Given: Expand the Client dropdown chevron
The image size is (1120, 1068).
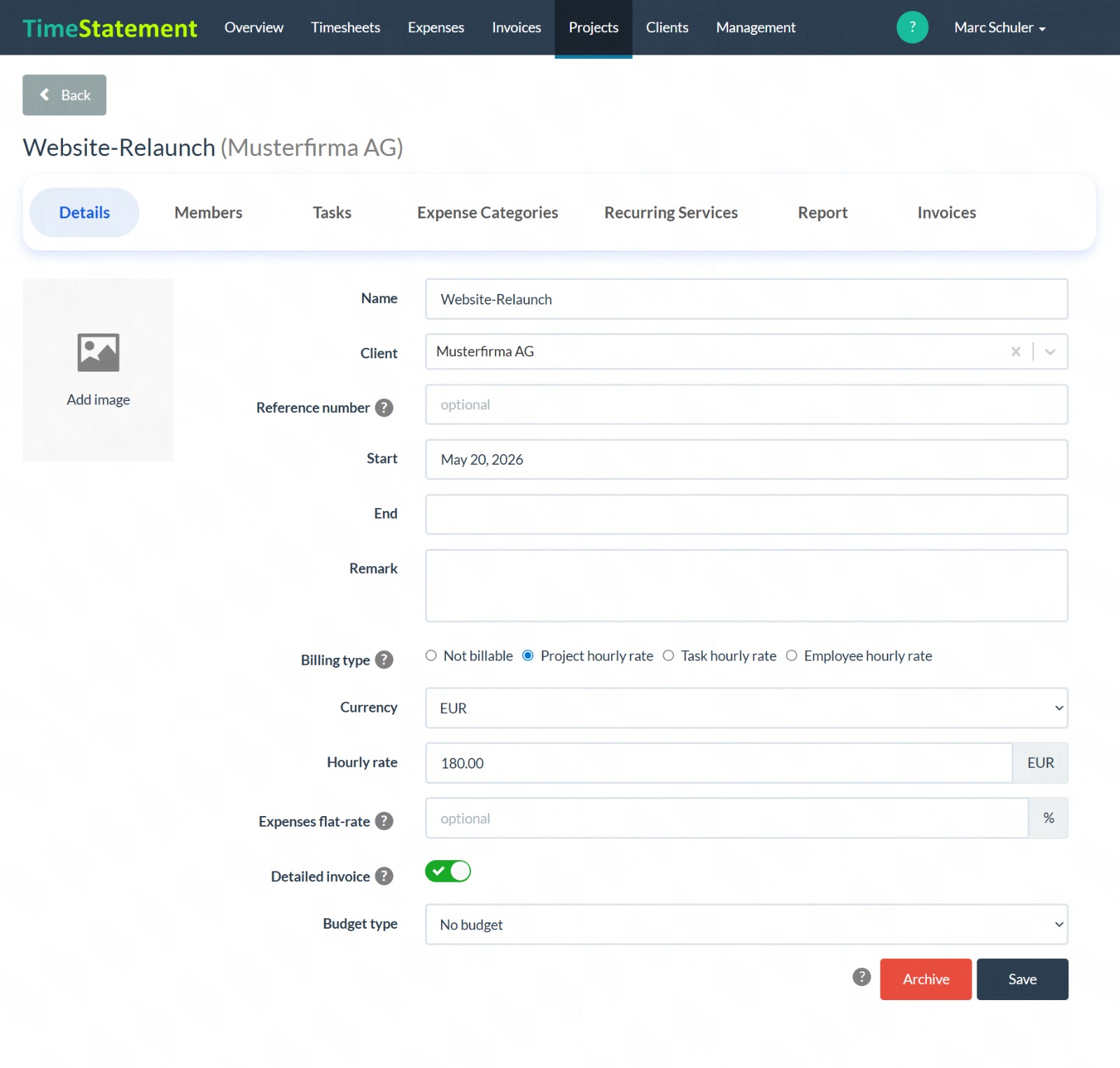Looking at the screenshot, I should (x=1050, y=351).
